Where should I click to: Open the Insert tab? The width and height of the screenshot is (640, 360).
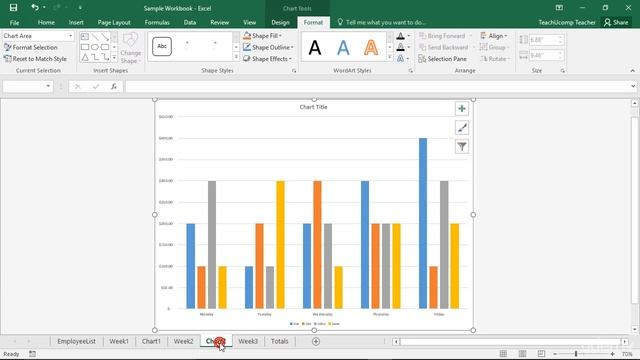76,22
